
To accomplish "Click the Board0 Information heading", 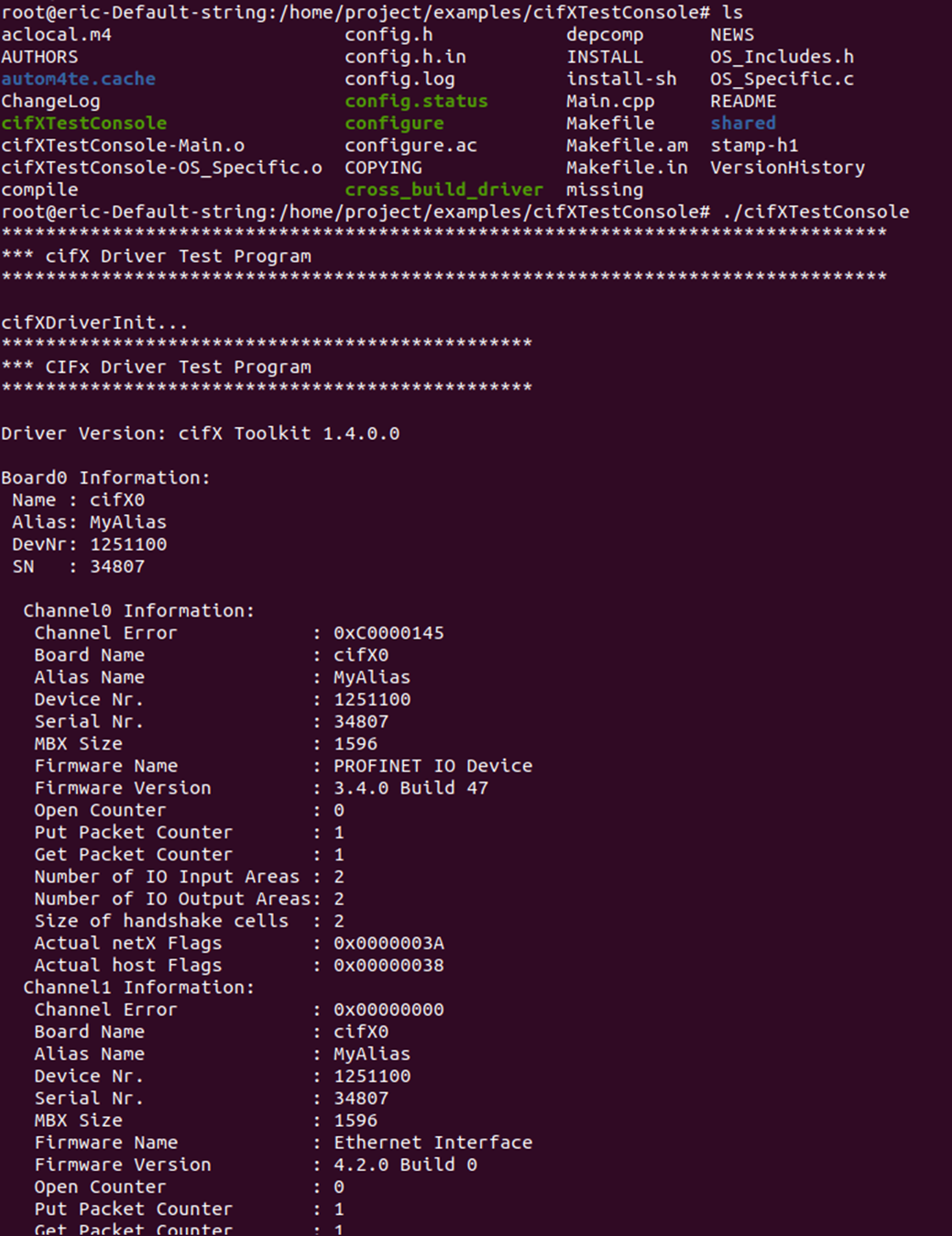I will [105, 477].
